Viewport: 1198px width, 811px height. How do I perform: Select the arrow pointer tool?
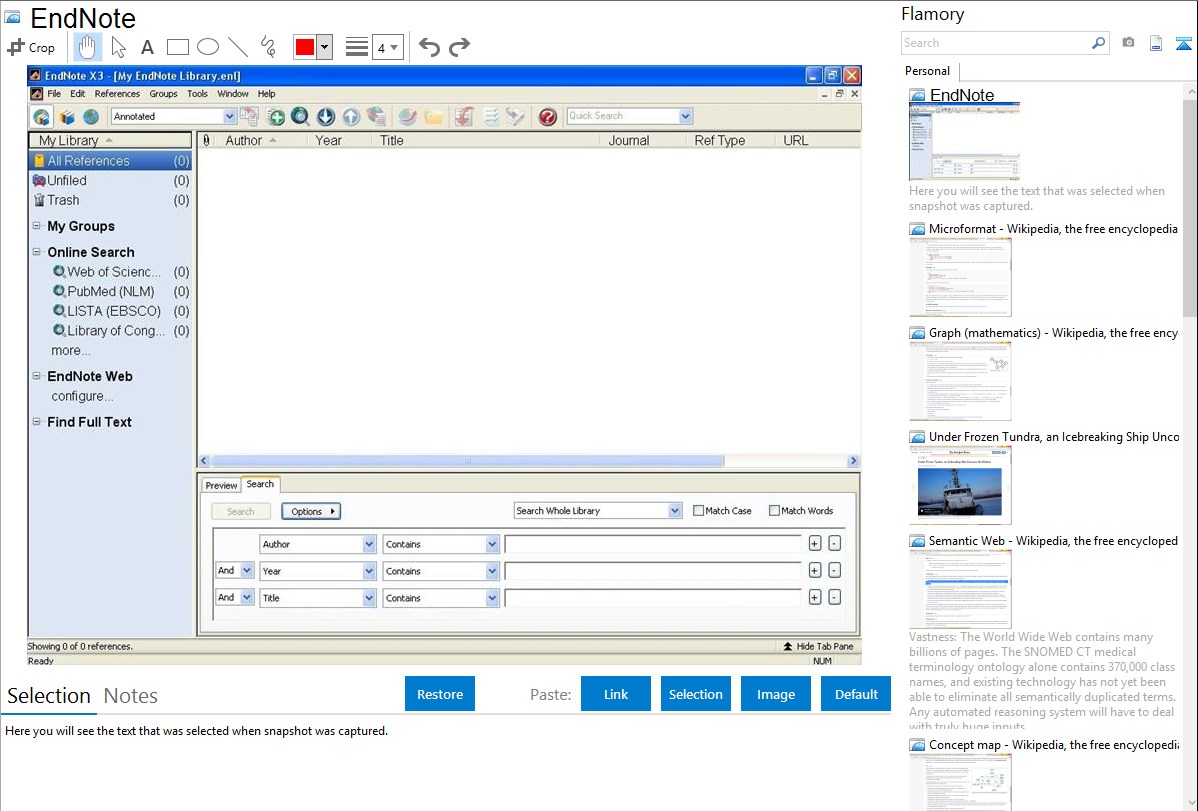[118, 47]
